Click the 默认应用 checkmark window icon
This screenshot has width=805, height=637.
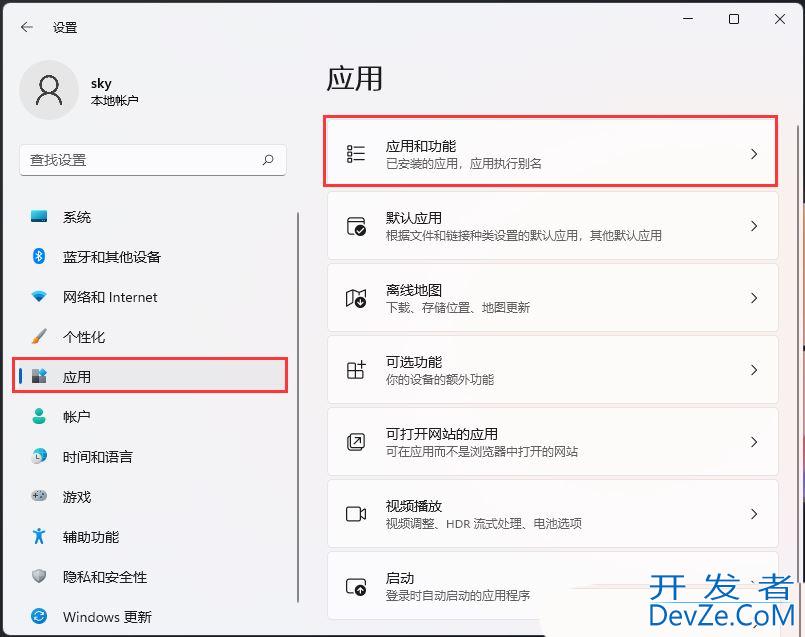pos(356,226)
